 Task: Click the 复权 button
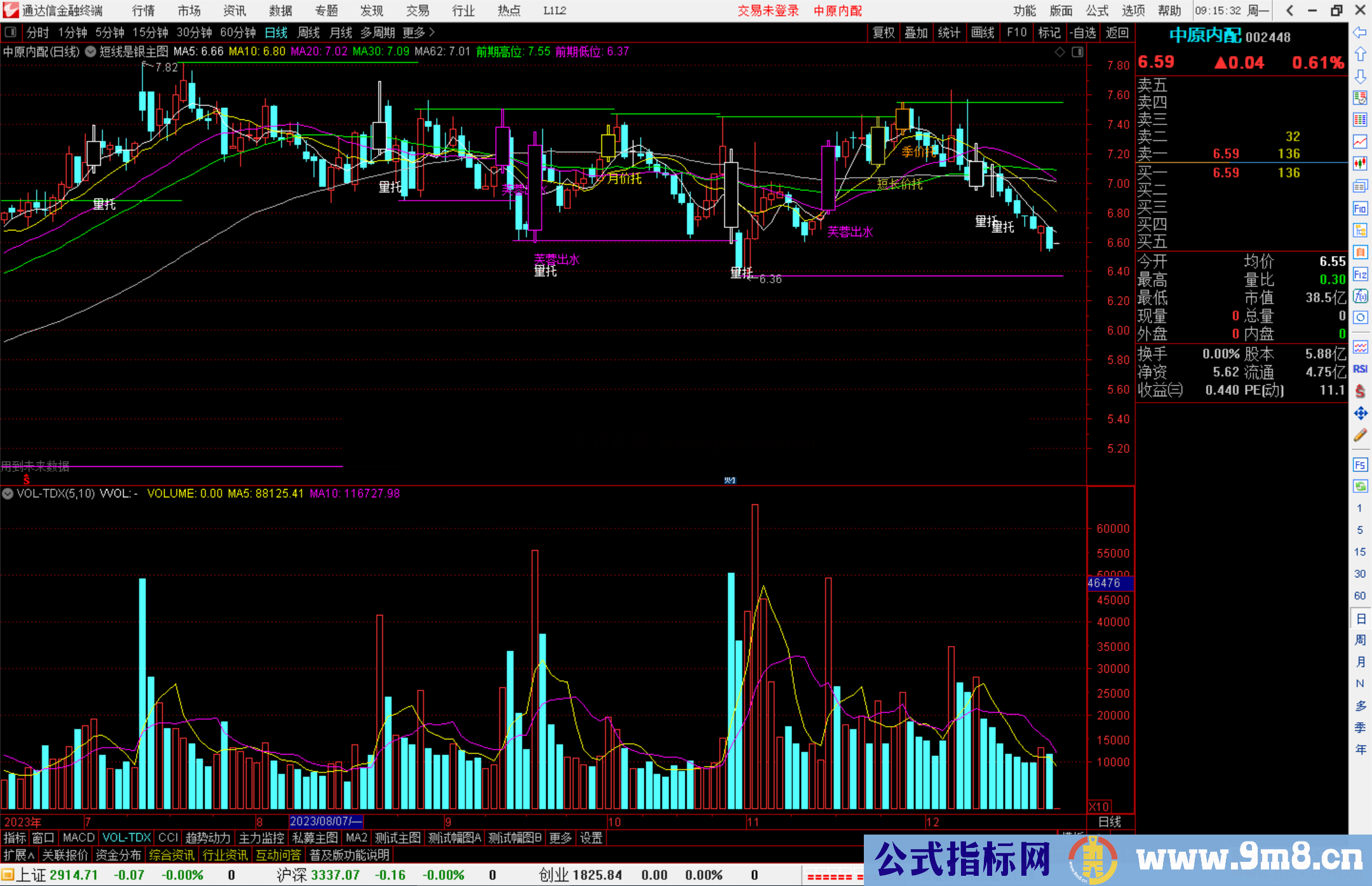click(884, 32)
